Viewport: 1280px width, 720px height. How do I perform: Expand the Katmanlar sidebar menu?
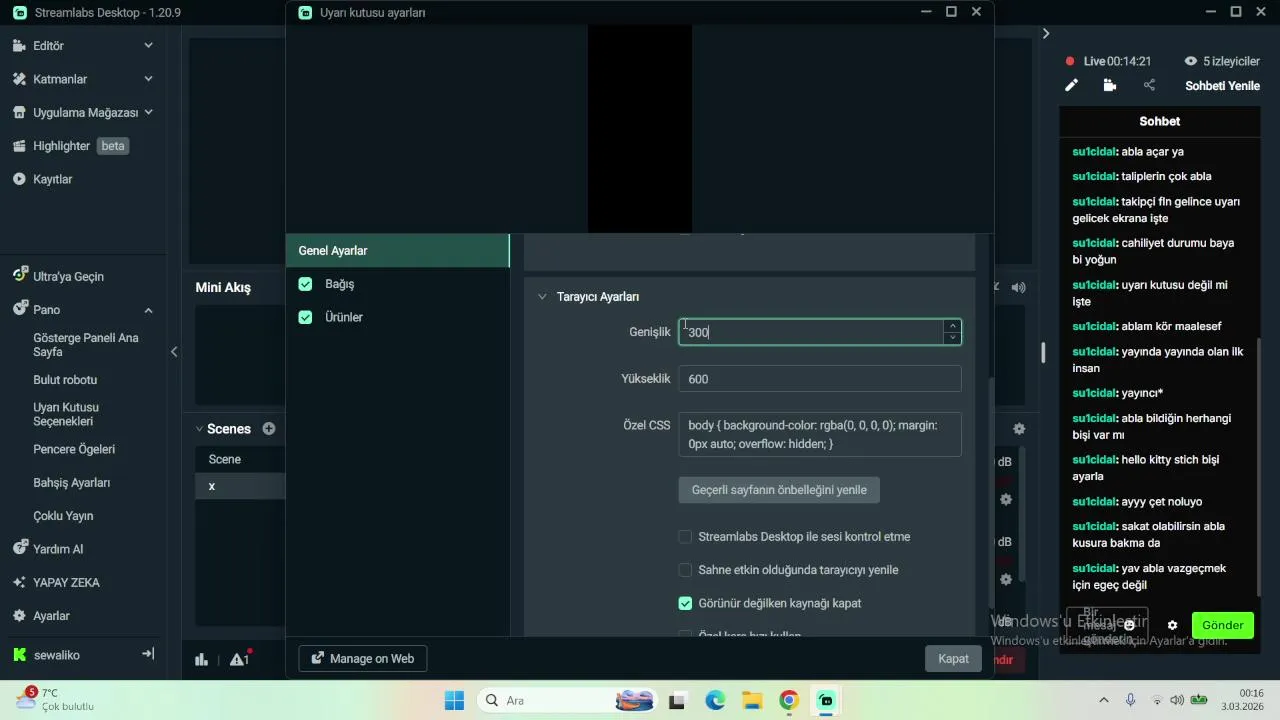(x=148, y=79)
